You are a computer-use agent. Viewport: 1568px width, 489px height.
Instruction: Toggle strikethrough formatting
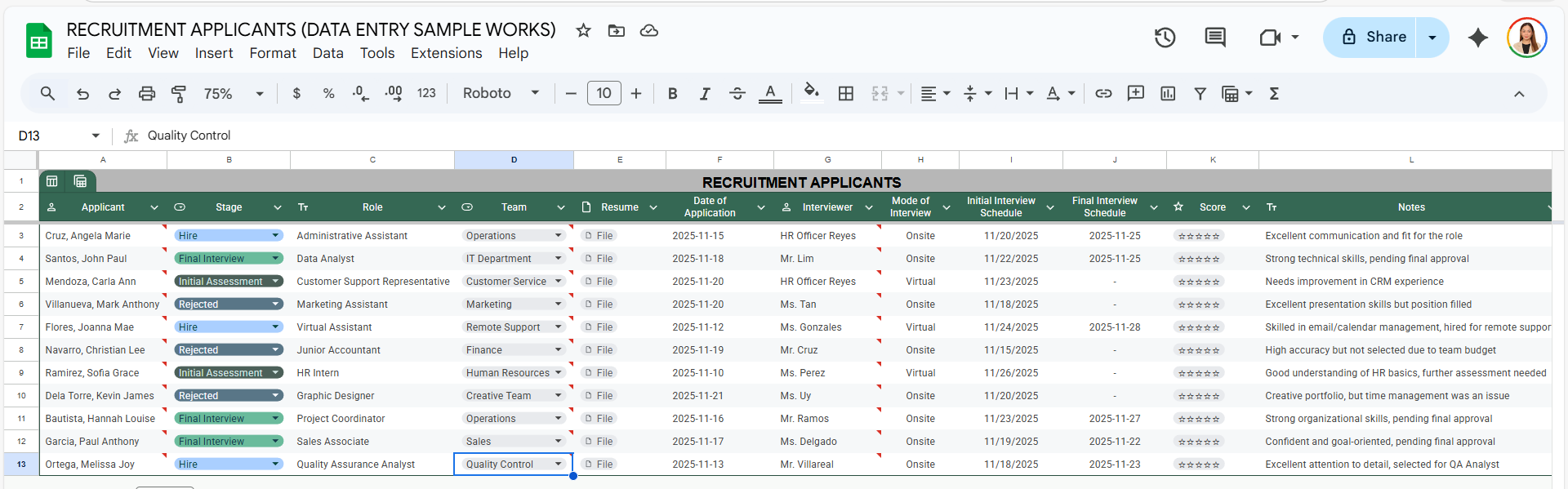pyautogui.click(x=737, y=94)
